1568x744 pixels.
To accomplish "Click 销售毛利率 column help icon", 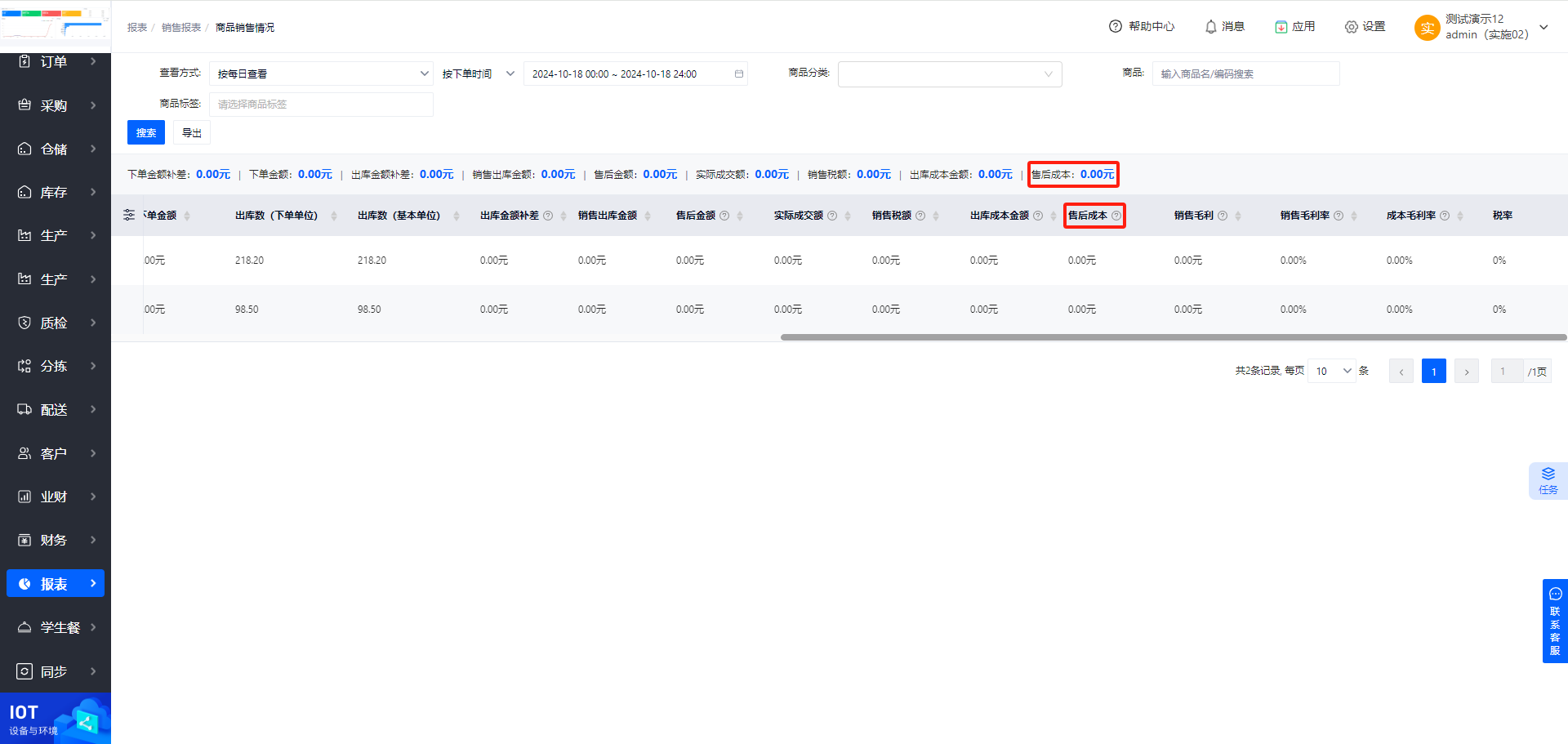I will tap(1339, 216).
